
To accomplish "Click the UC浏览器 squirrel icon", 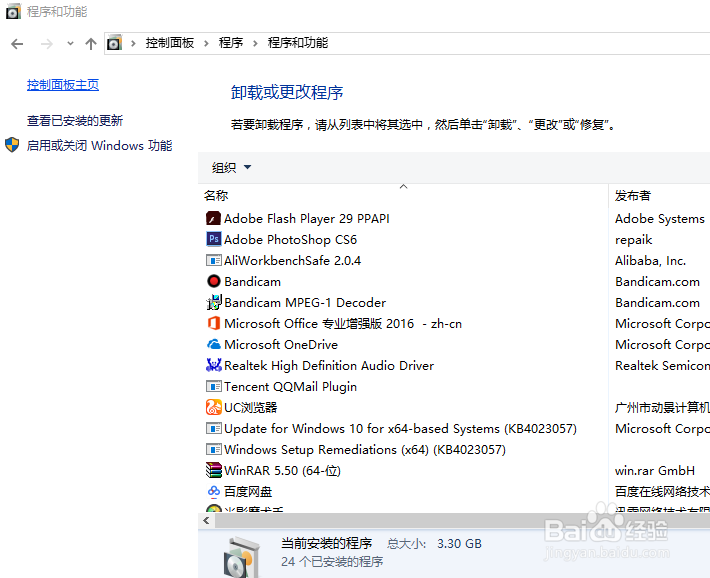I will pos(213,407).
